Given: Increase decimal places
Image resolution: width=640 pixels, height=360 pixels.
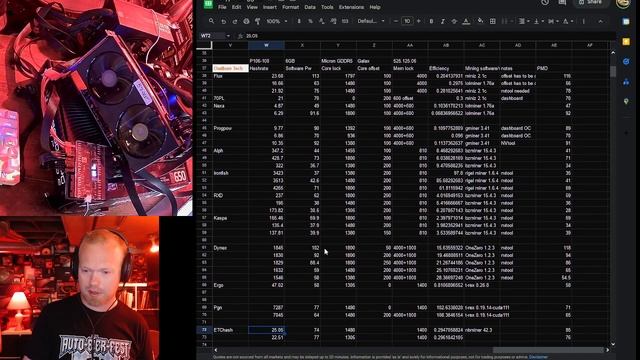Looking at the screenshot, I should 333,21.
